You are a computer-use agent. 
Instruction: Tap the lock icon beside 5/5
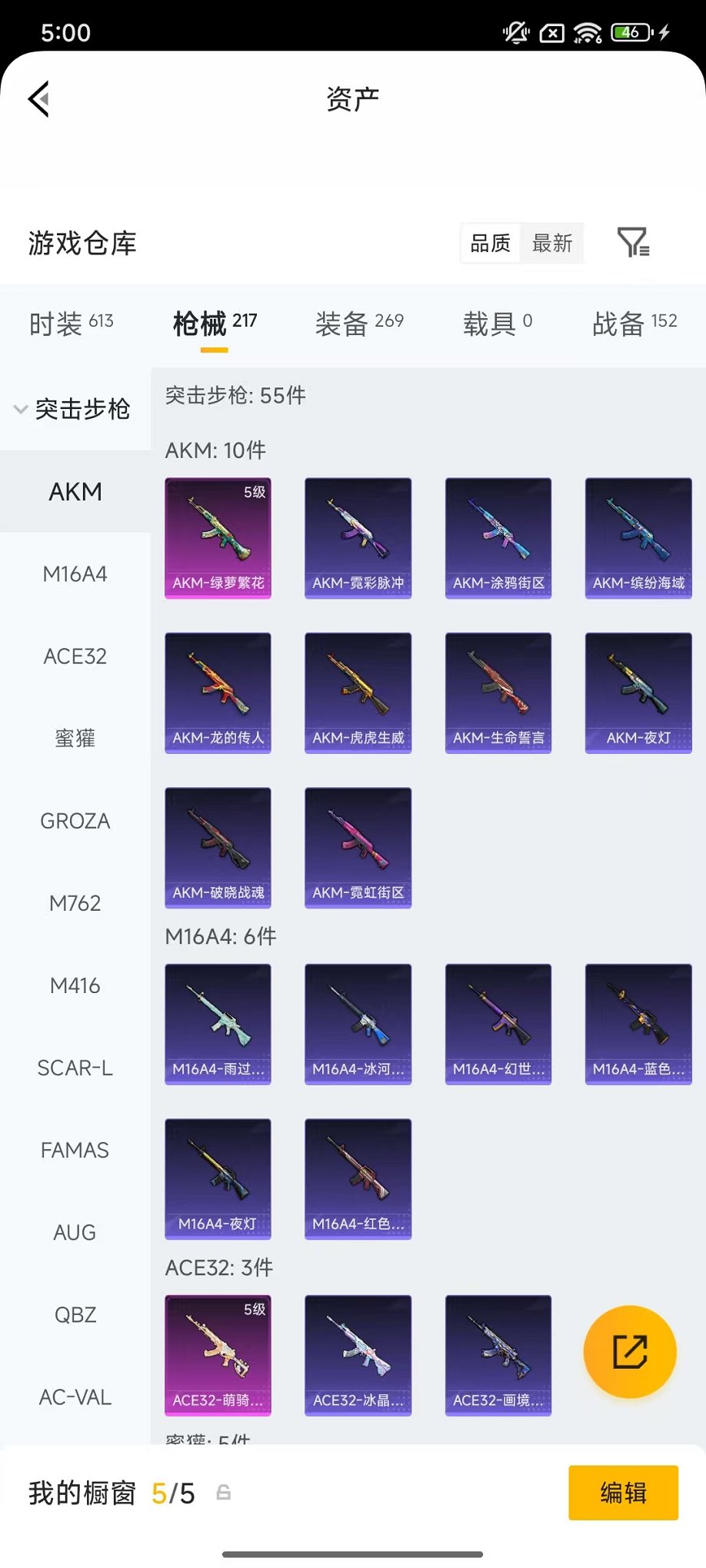(x=223, y=1493)
